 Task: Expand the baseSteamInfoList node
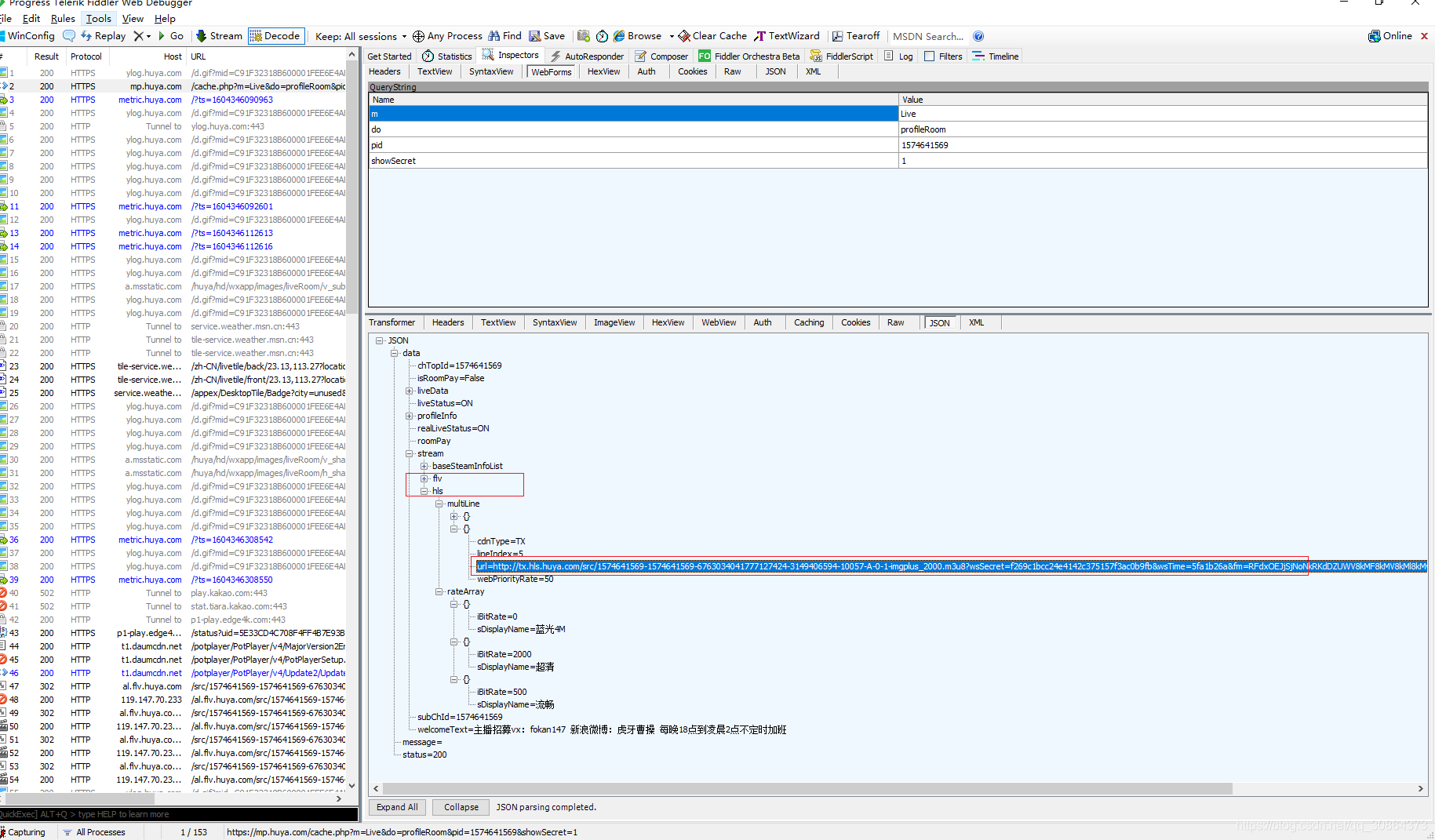coord(424,466)
